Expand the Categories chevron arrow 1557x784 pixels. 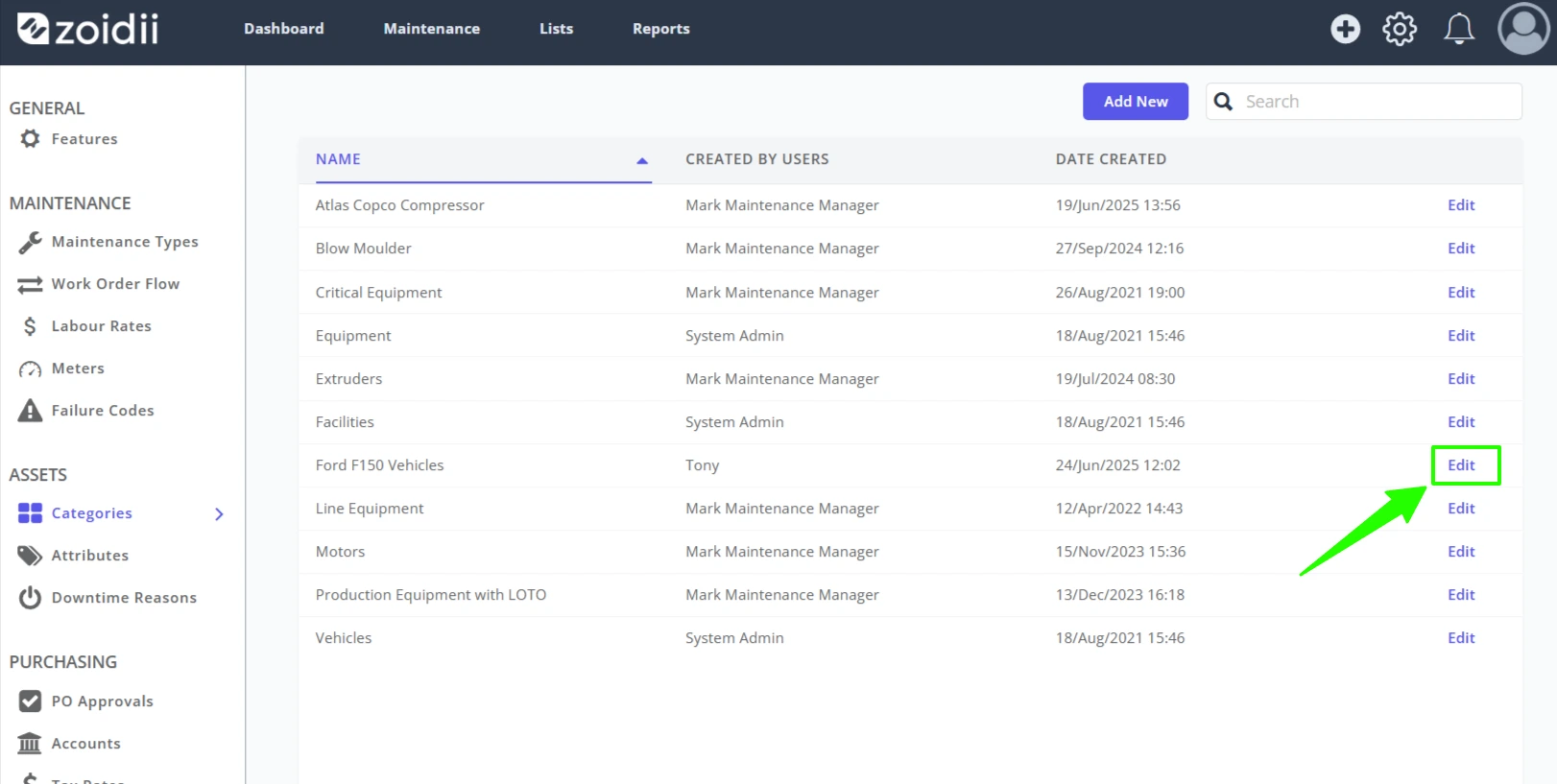pyautogui.click(x=219, y=514)
